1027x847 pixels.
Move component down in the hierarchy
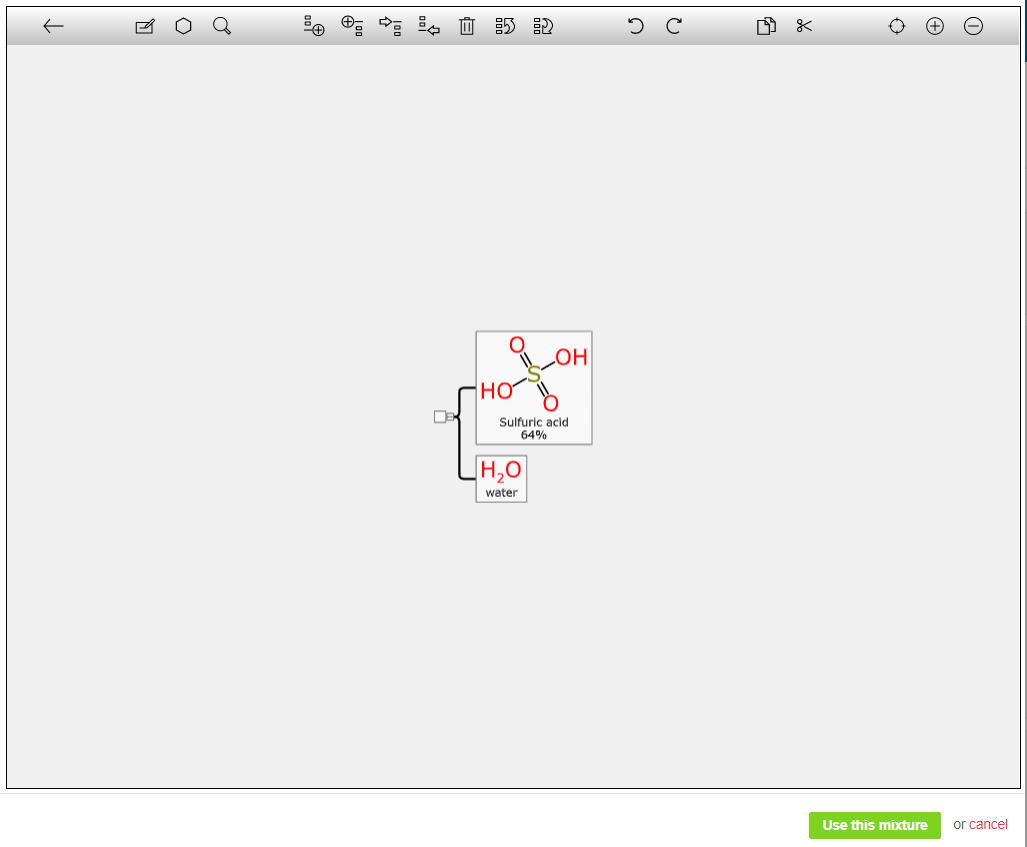click(543, 26)
